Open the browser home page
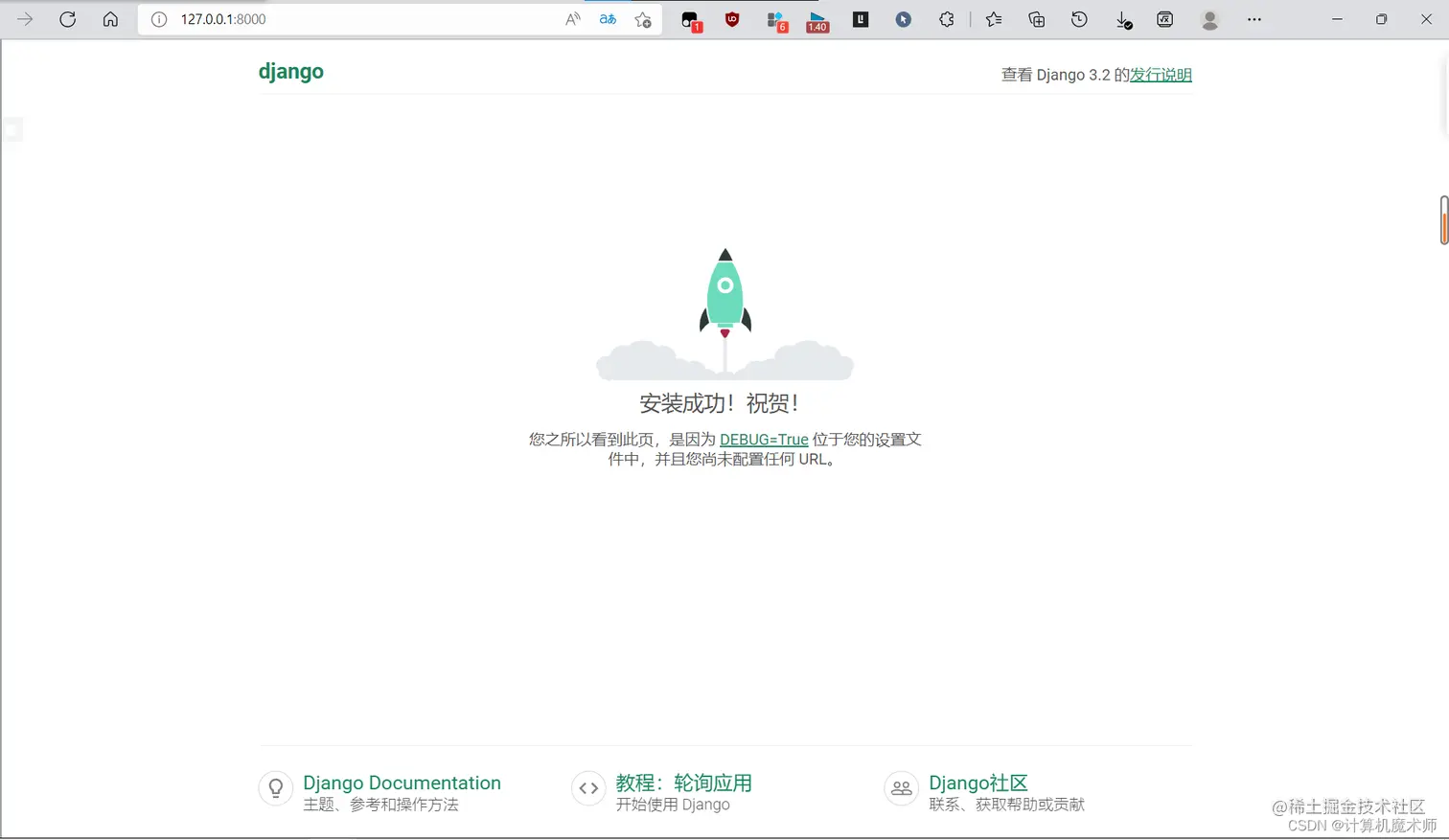Image resolution: width=1449 pixels, height=840 pixels. pyautogui.click(x=110, y=19)
